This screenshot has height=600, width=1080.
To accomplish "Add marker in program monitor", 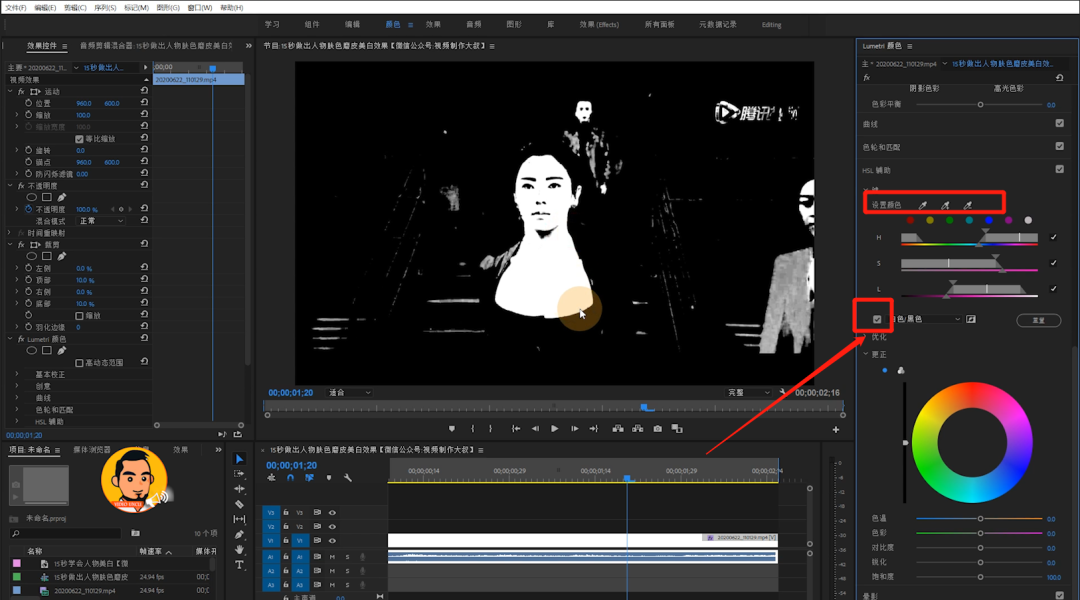I will click(452, 428).
